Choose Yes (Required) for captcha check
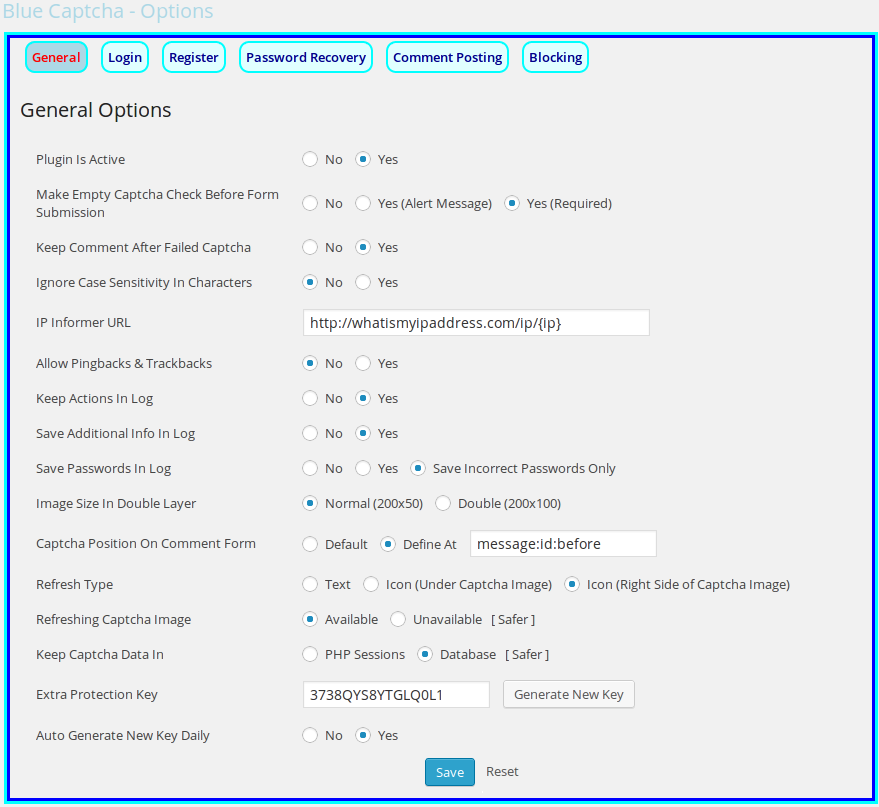The height and width of the screenshot is (807, 879). click(512, 203)
